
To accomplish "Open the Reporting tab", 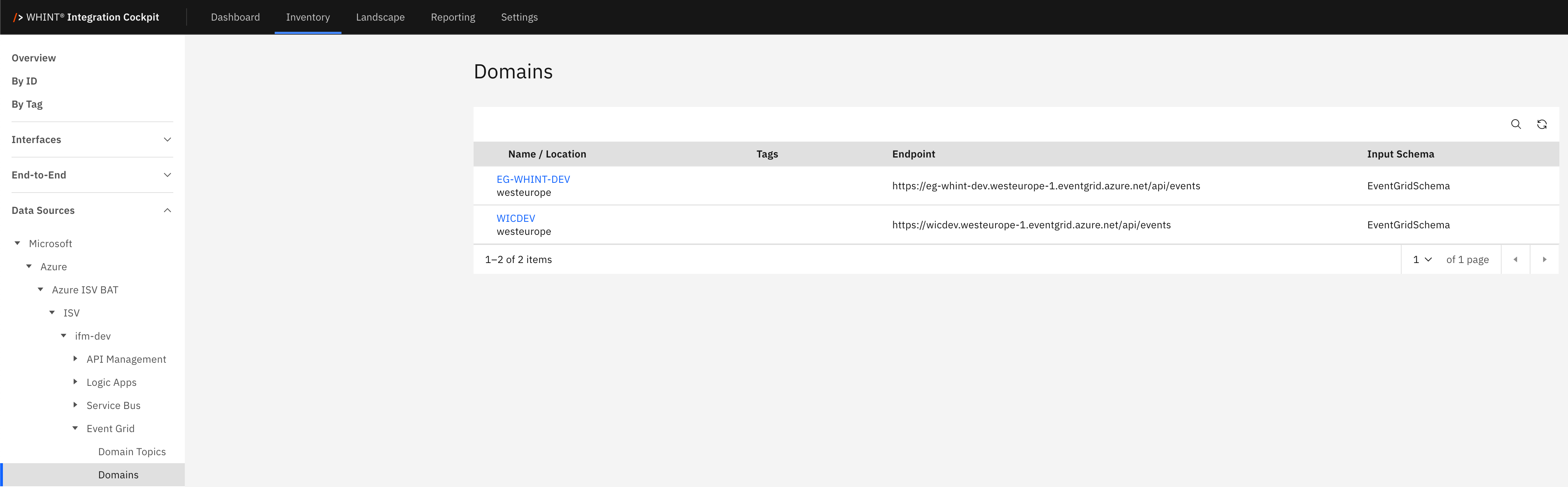I will click(452, 17).
